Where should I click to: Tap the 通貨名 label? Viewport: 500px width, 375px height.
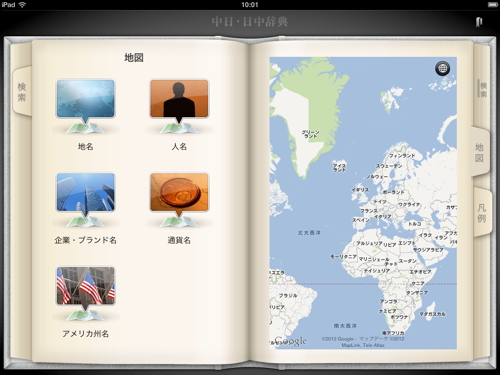point(179,240)
